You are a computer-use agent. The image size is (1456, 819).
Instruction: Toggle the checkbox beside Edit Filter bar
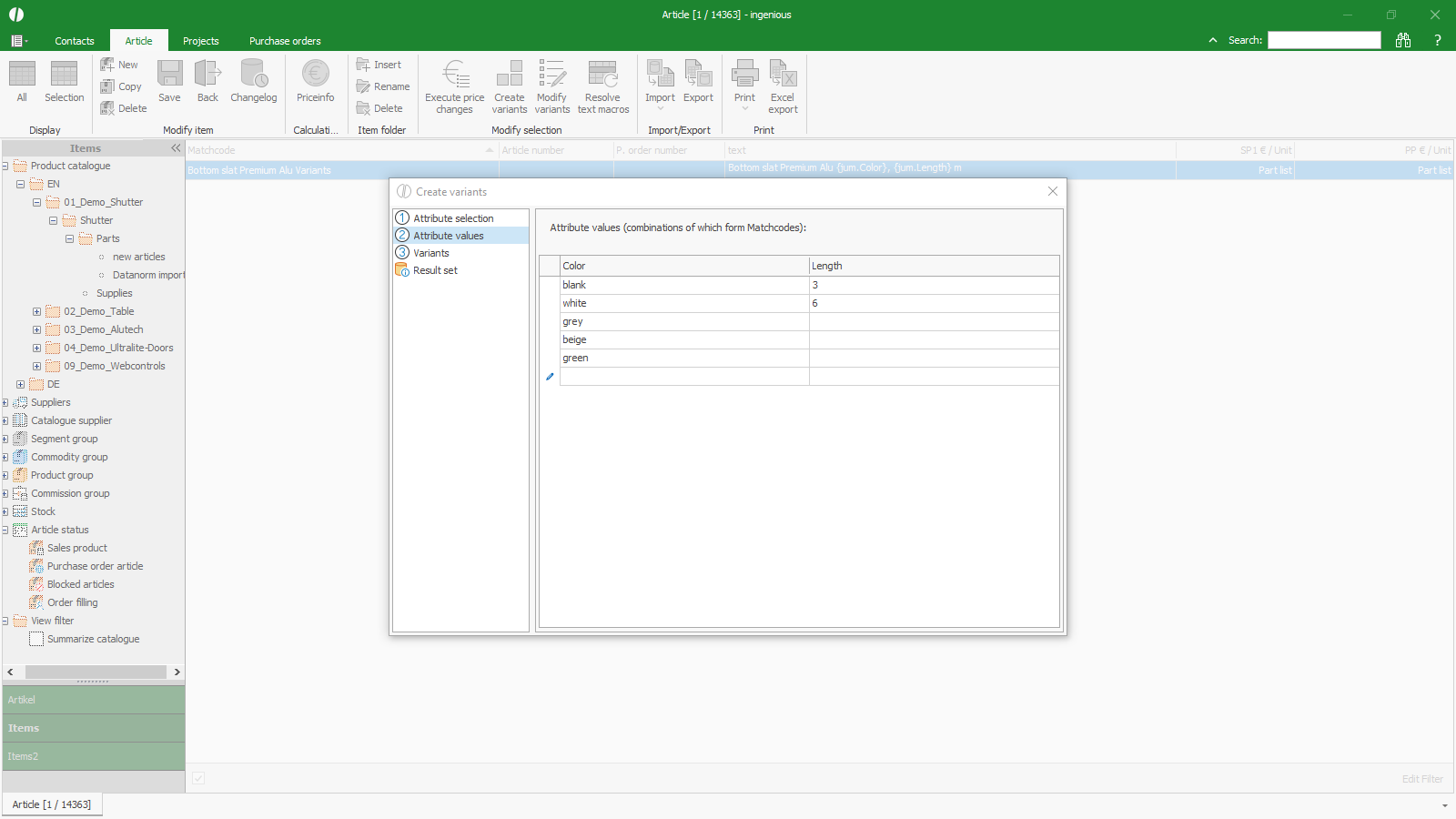coord(198,778)
